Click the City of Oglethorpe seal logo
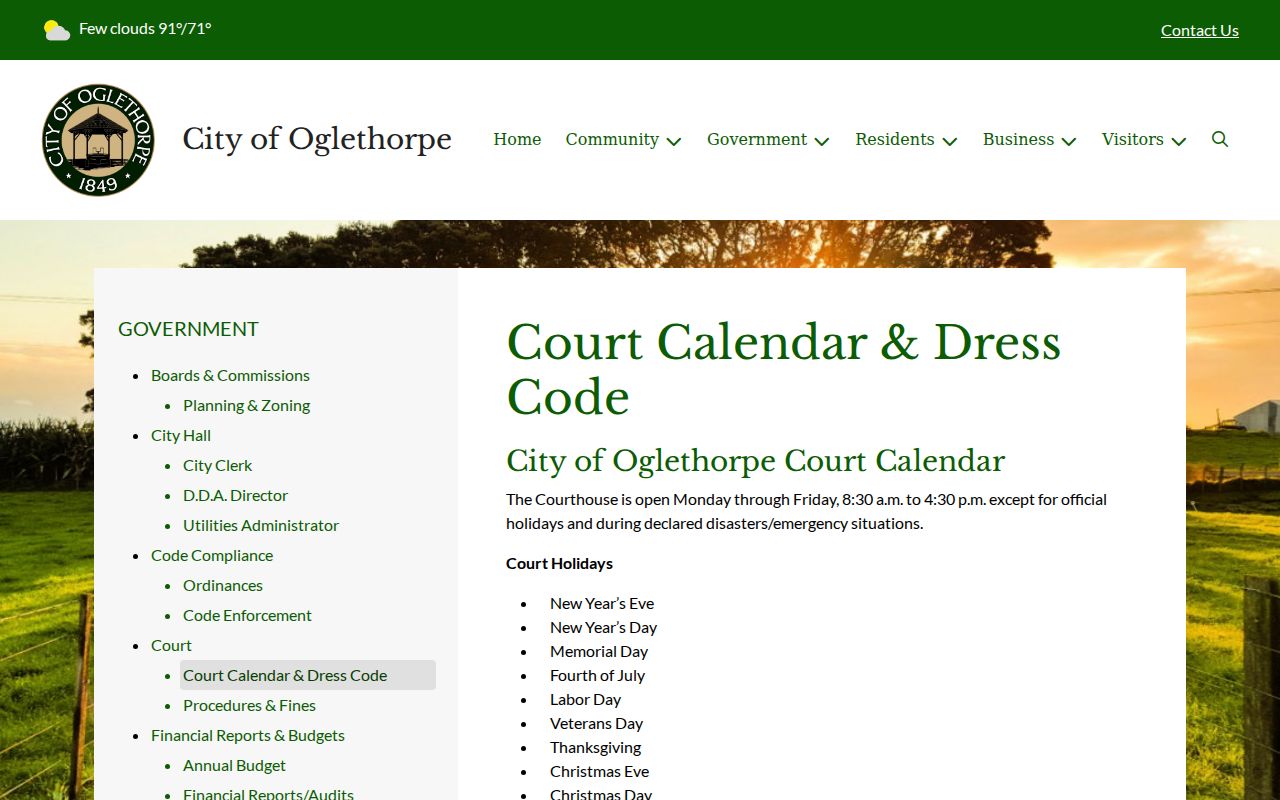 (x=98, y=140)
